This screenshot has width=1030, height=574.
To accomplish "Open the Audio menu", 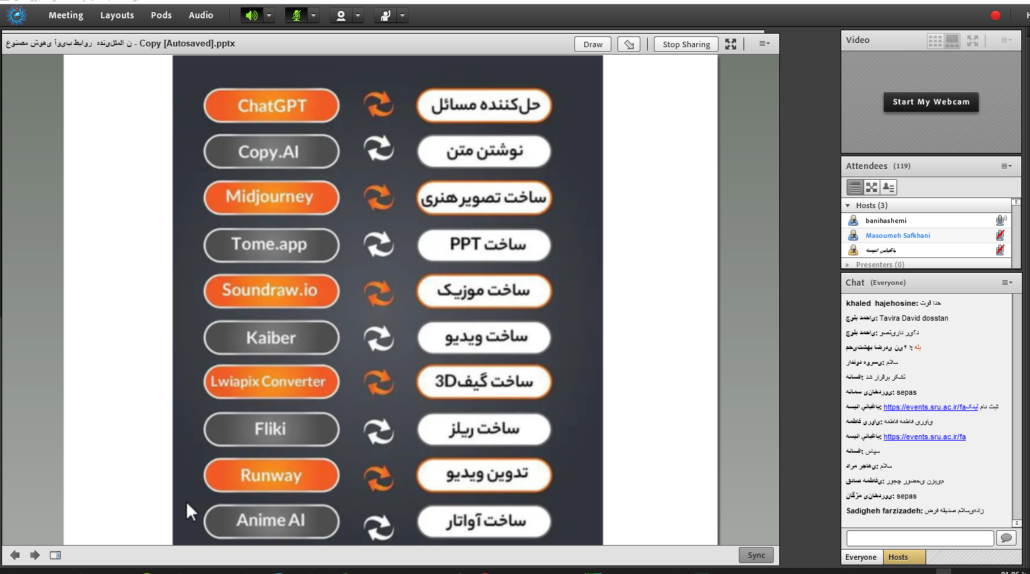I will click(201, 15).
